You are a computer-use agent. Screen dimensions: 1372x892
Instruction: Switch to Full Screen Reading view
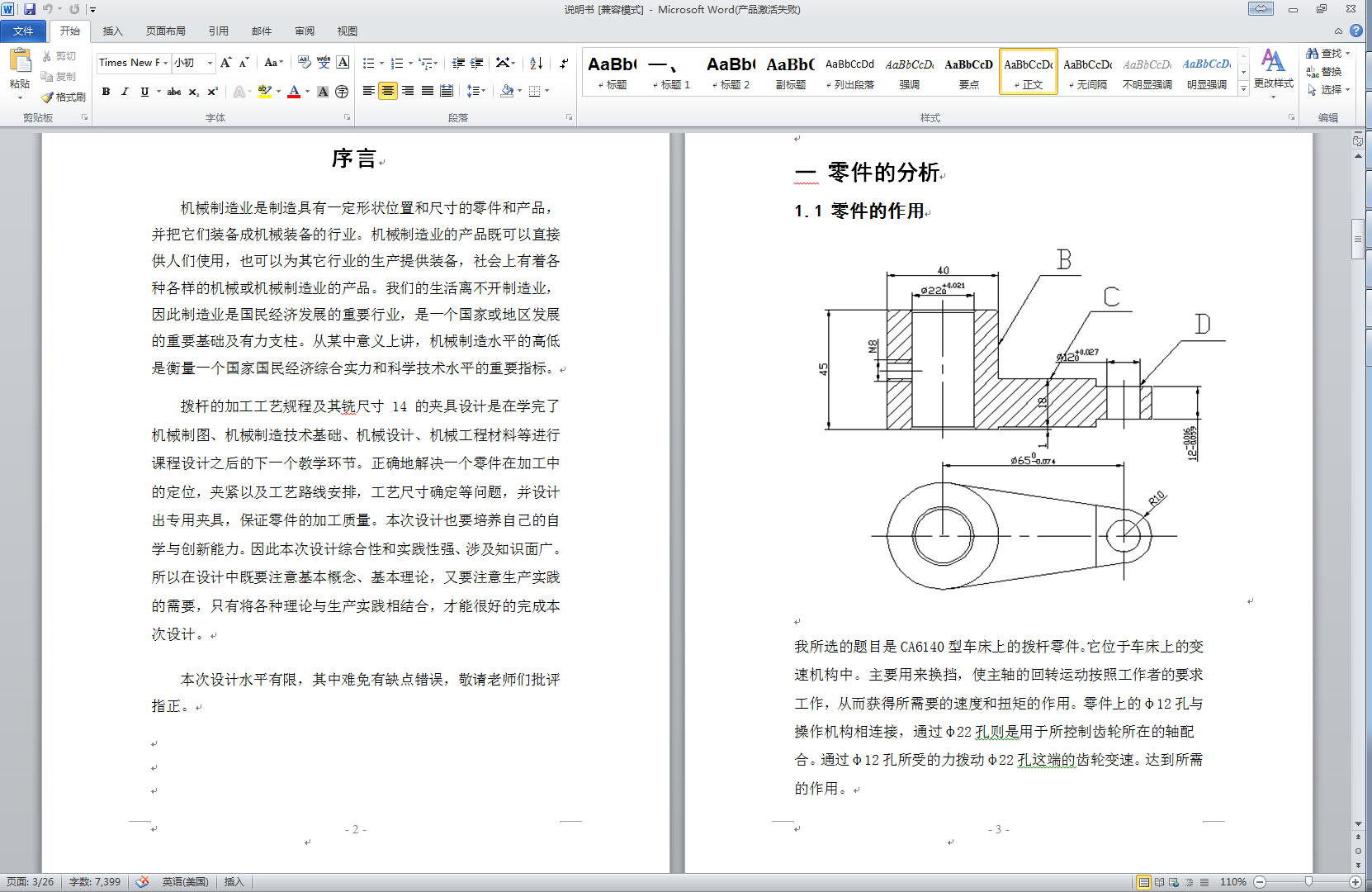pos(1159,882)
